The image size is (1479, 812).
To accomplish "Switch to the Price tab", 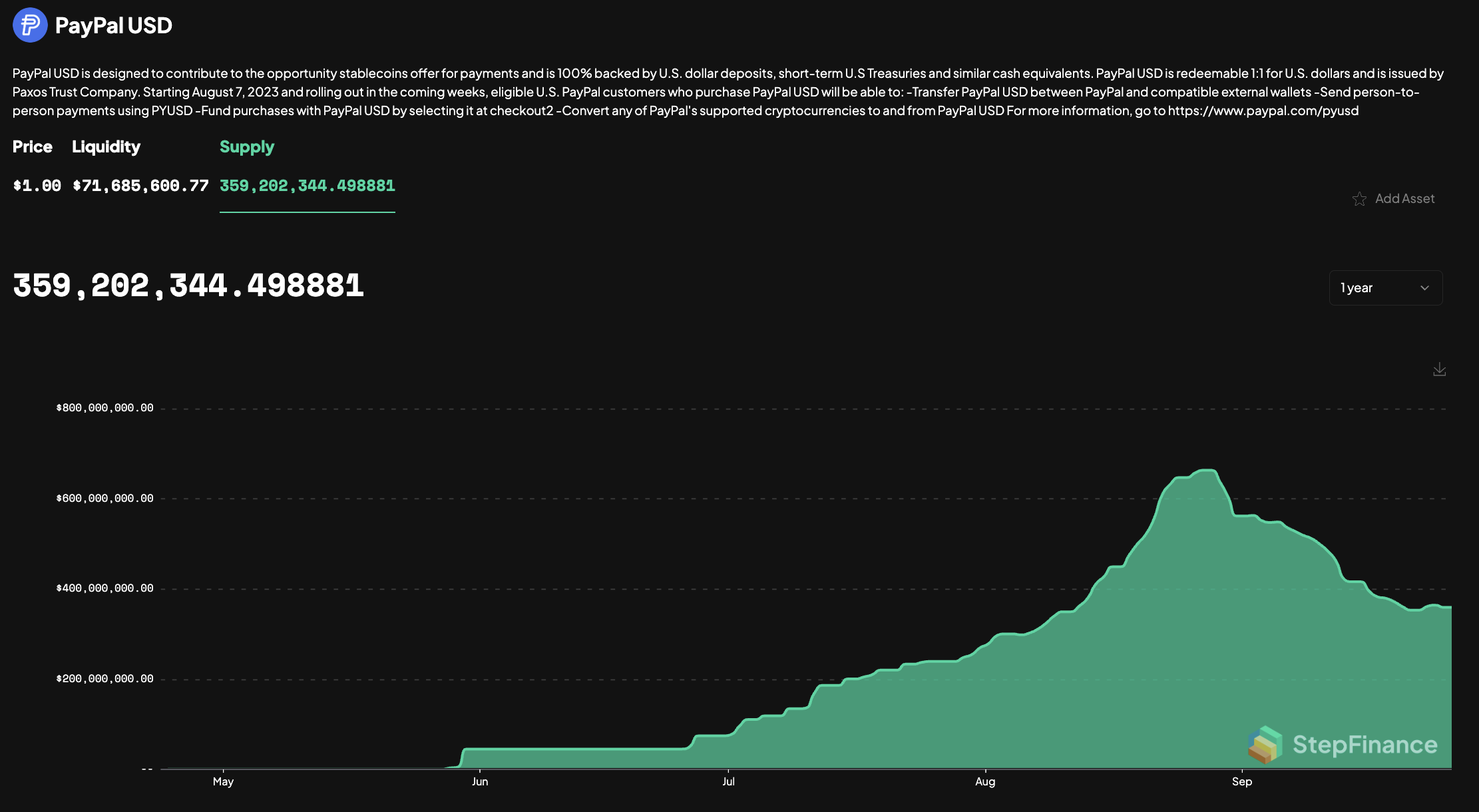I will point(32,146).
